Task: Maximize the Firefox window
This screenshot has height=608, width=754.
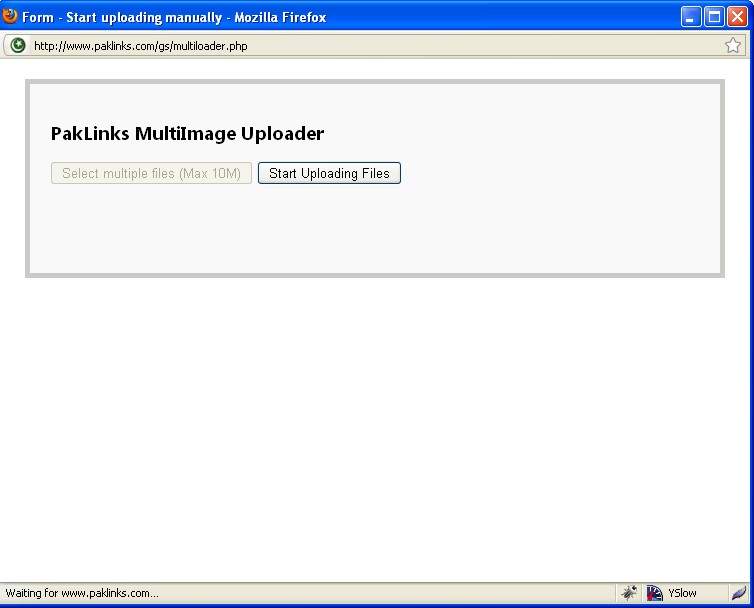Action: 714,17
